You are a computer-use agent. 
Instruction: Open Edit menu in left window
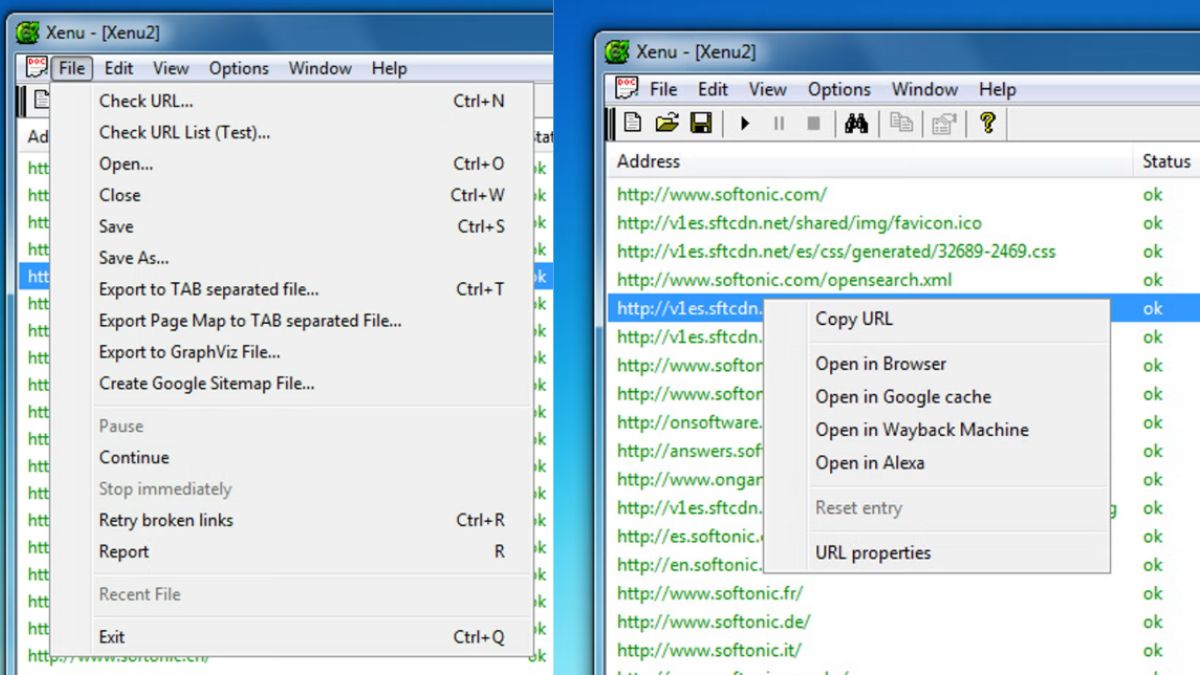coord(119,68)
